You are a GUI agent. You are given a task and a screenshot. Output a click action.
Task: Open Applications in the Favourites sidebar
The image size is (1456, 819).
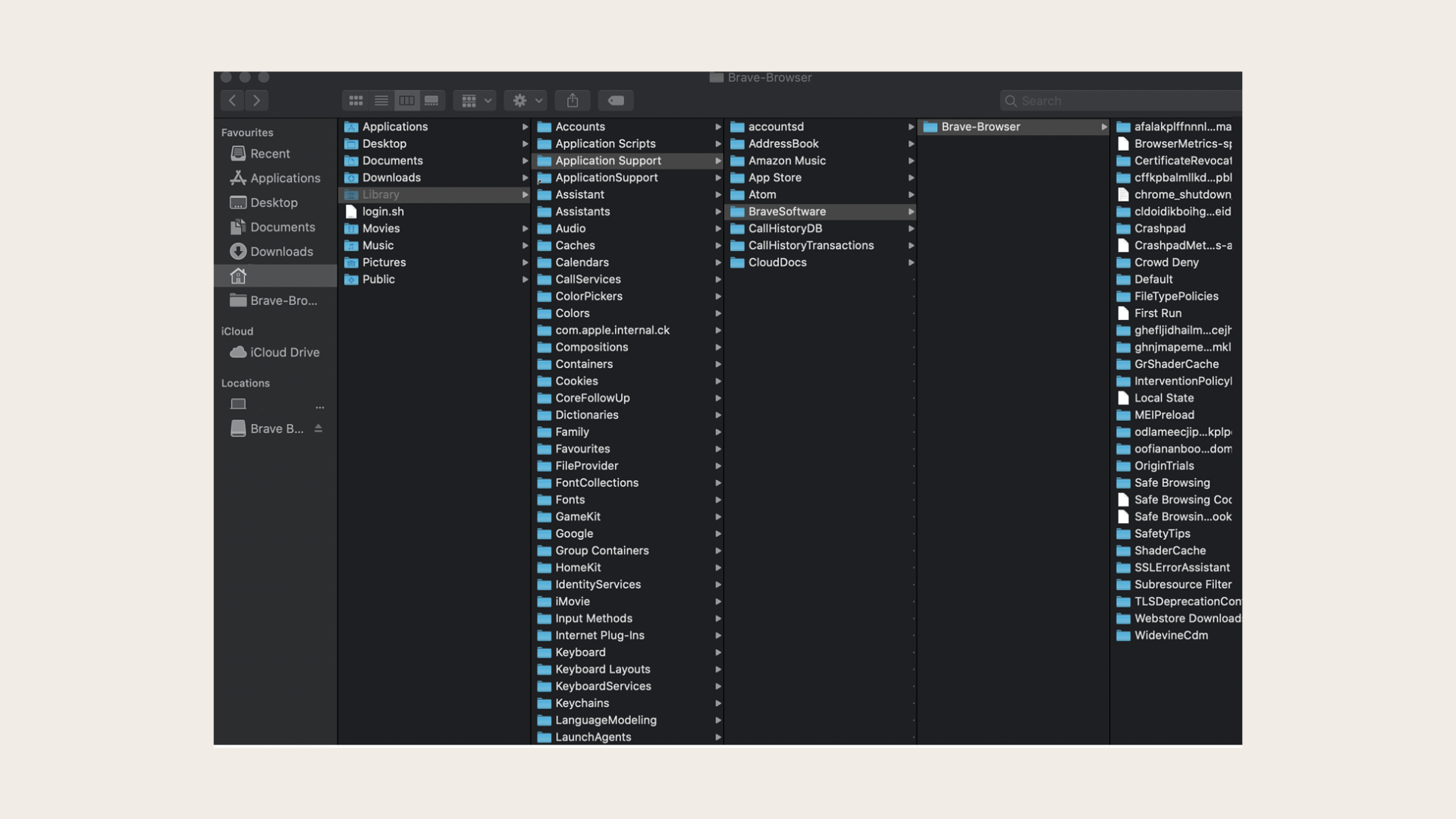tap(275, 178)
